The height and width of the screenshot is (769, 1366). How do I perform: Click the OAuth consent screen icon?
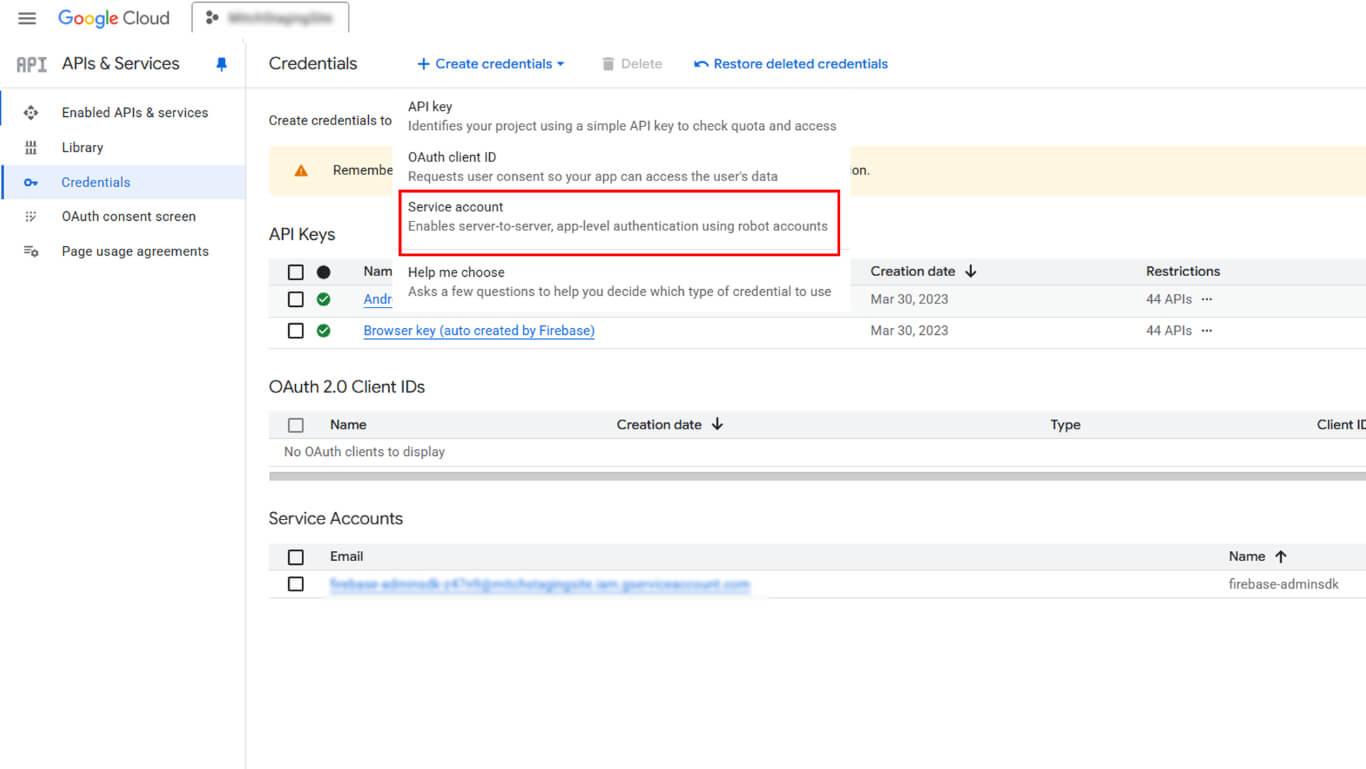[x=31, y=217]
